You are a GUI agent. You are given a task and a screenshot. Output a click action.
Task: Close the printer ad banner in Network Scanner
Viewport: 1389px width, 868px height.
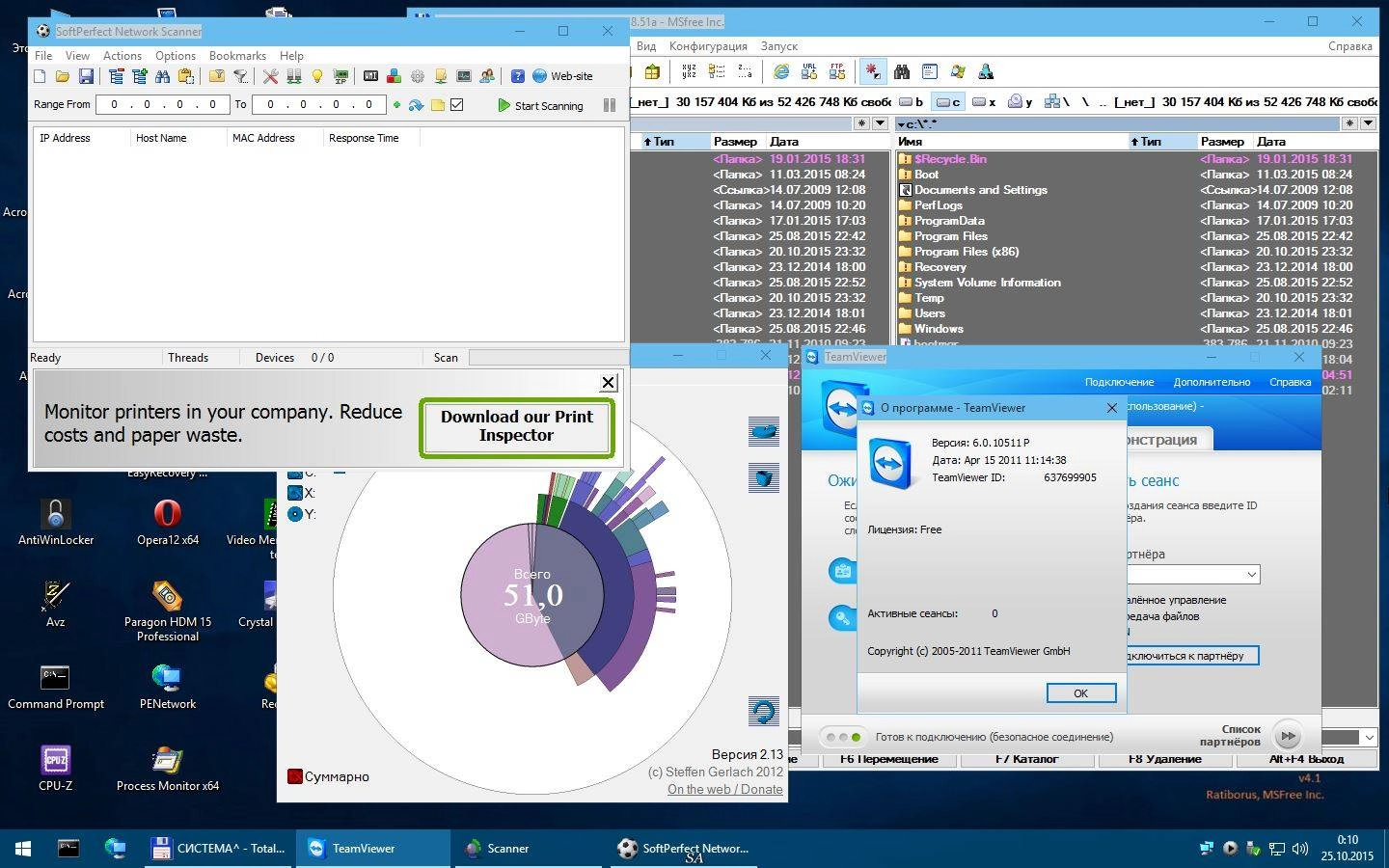tap(608, 383)
